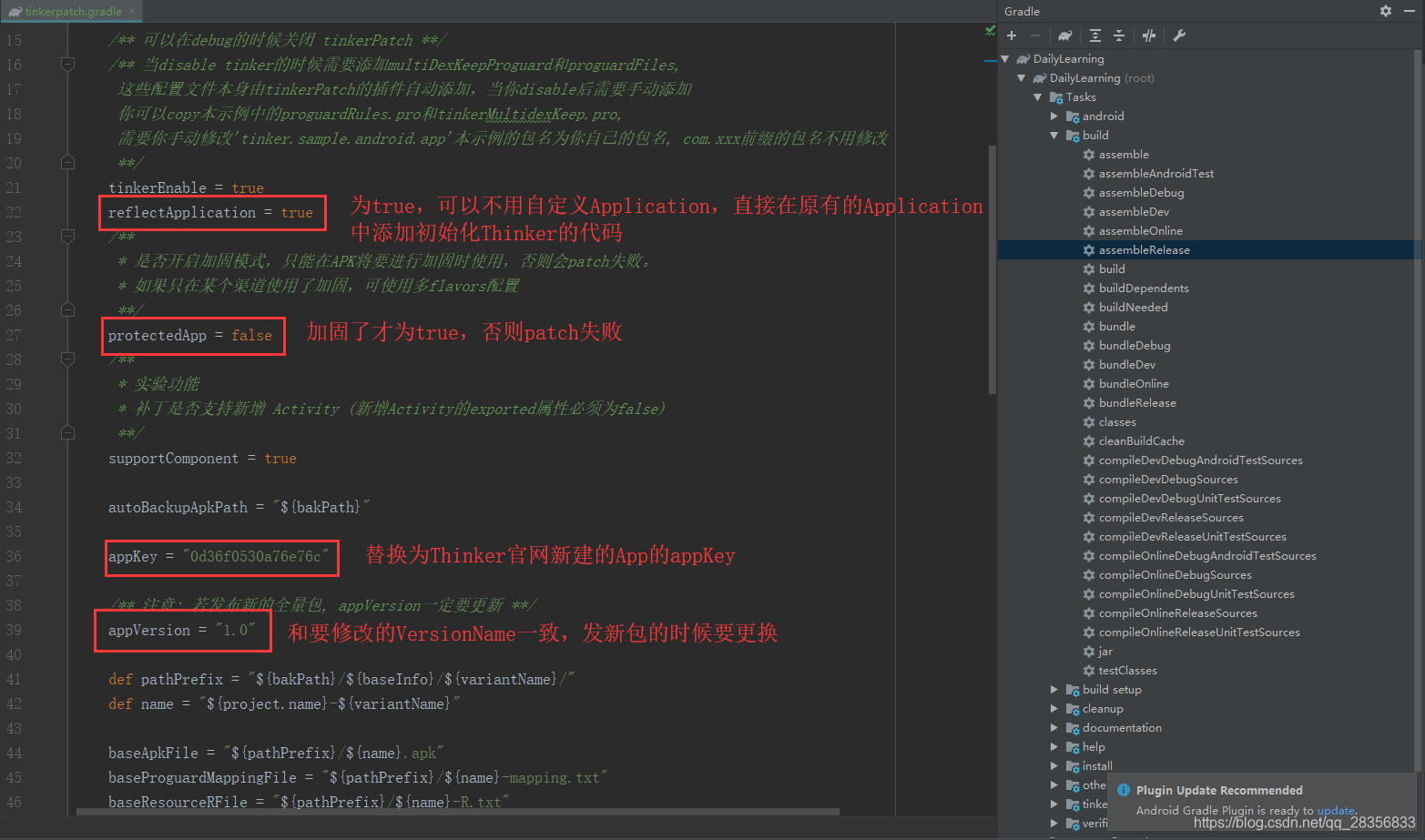
Task: Select bundleOnline task icon
Action: click(x=1089, y=383)
